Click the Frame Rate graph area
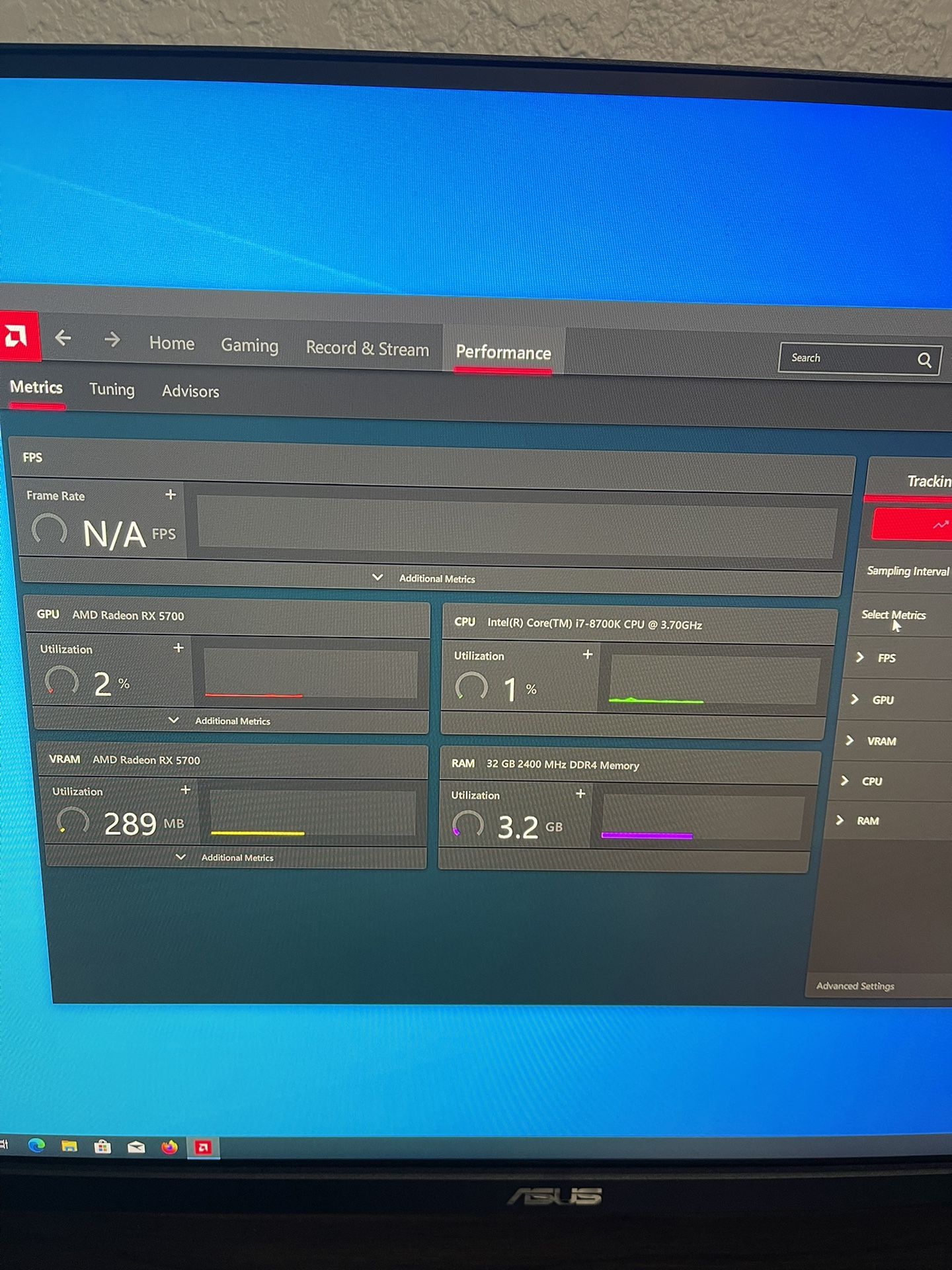Screen dimensions: 952x1270 (x=518, y=528)
